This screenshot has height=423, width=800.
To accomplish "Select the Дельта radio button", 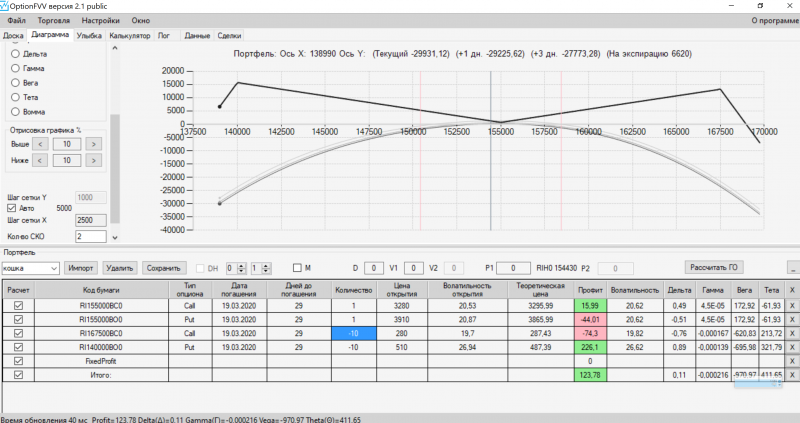I will pyautogui.click(x=15, y=54).
